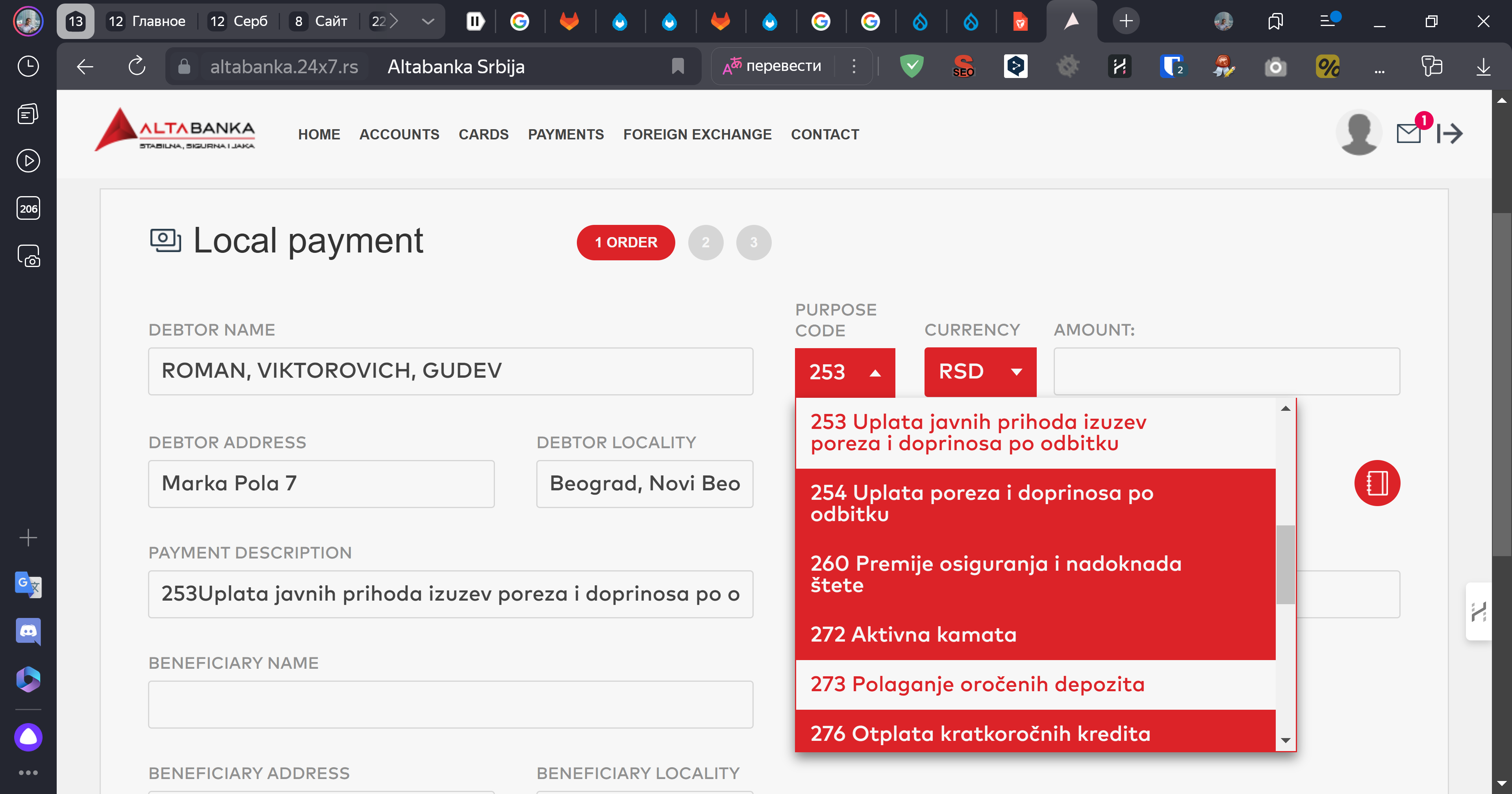Open the SEO extension icon
1512x794 pixels.
963,66
